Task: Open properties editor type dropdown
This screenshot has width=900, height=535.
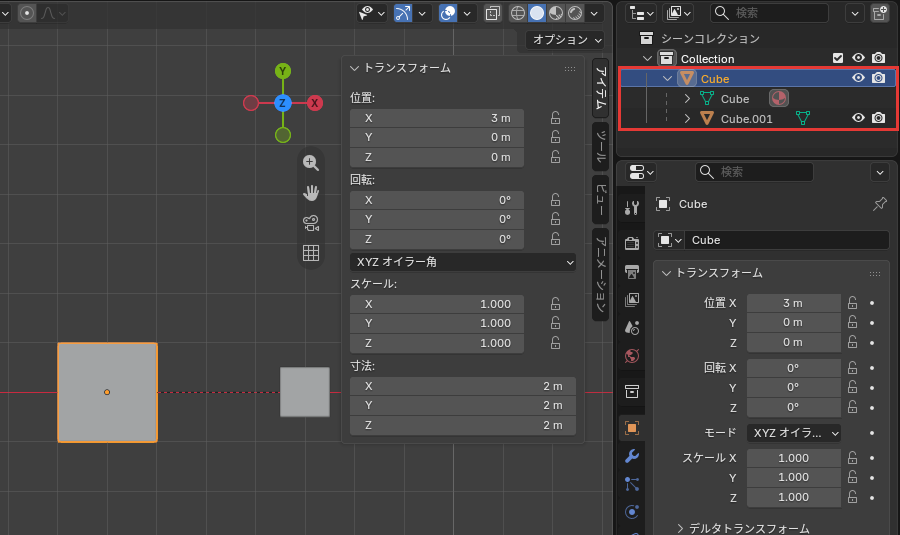Action: [642, 172]
